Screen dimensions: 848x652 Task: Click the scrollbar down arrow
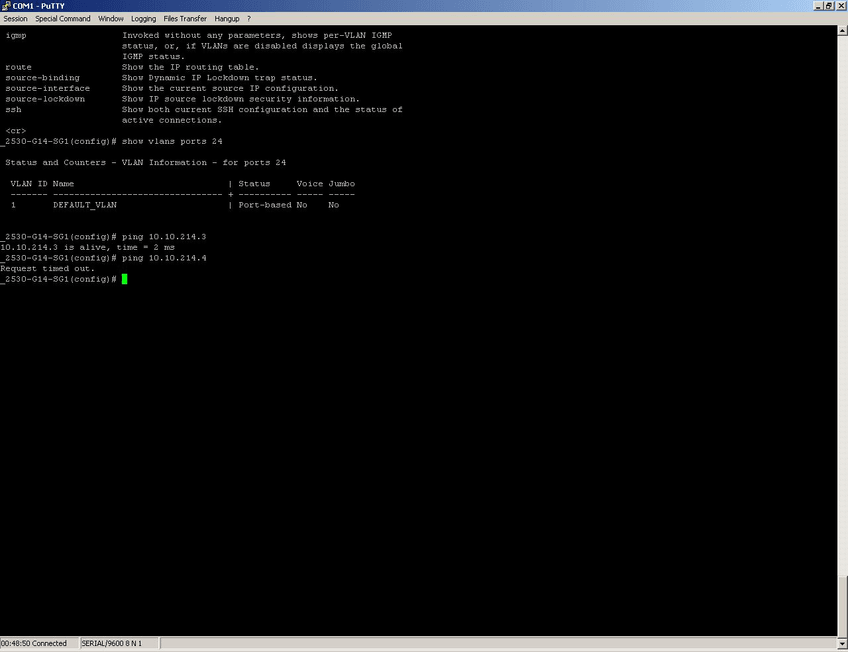point(842,644)
